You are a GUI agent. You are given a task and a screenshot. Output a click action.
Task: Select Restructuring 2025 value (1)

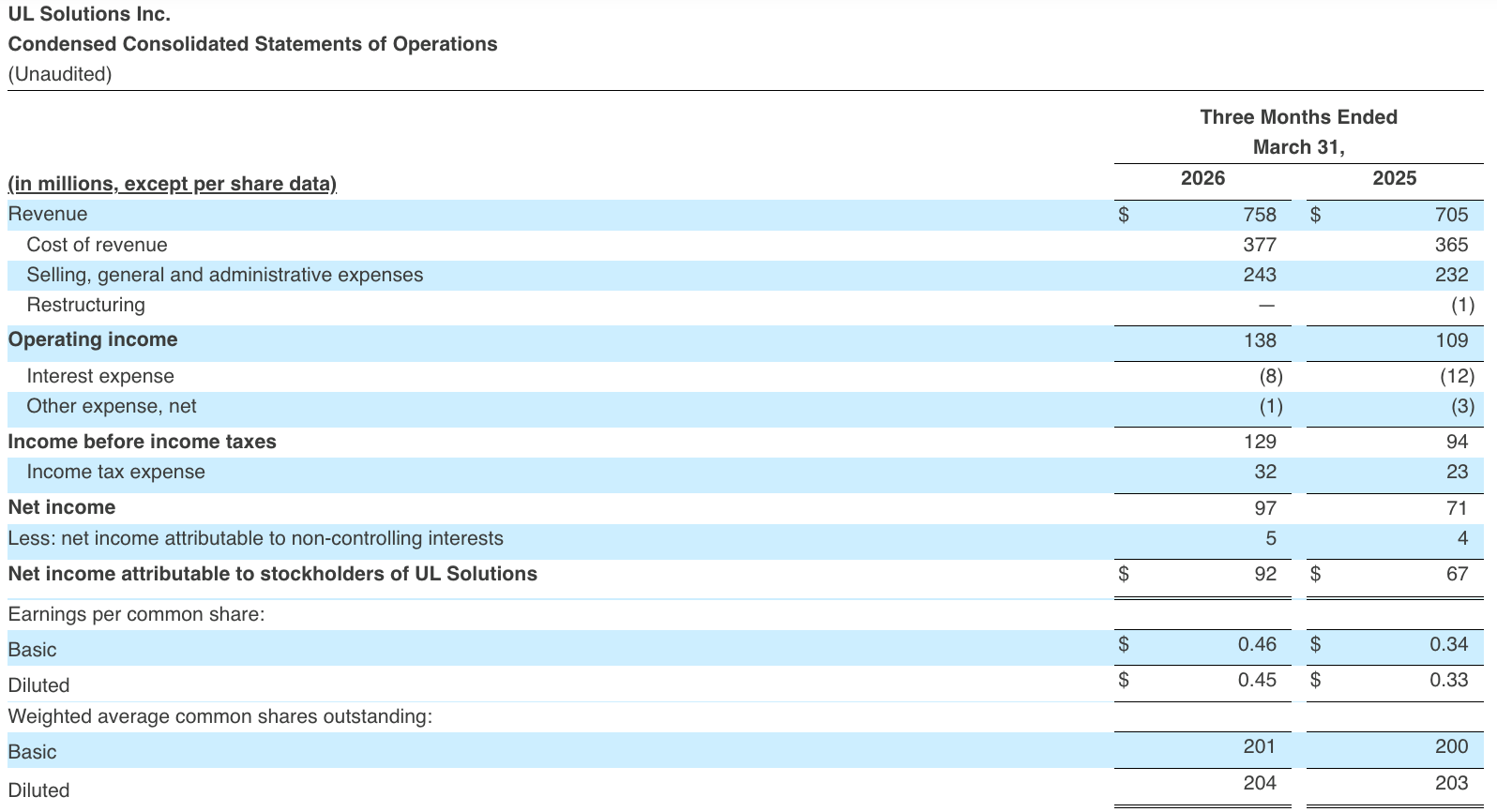1462,305
